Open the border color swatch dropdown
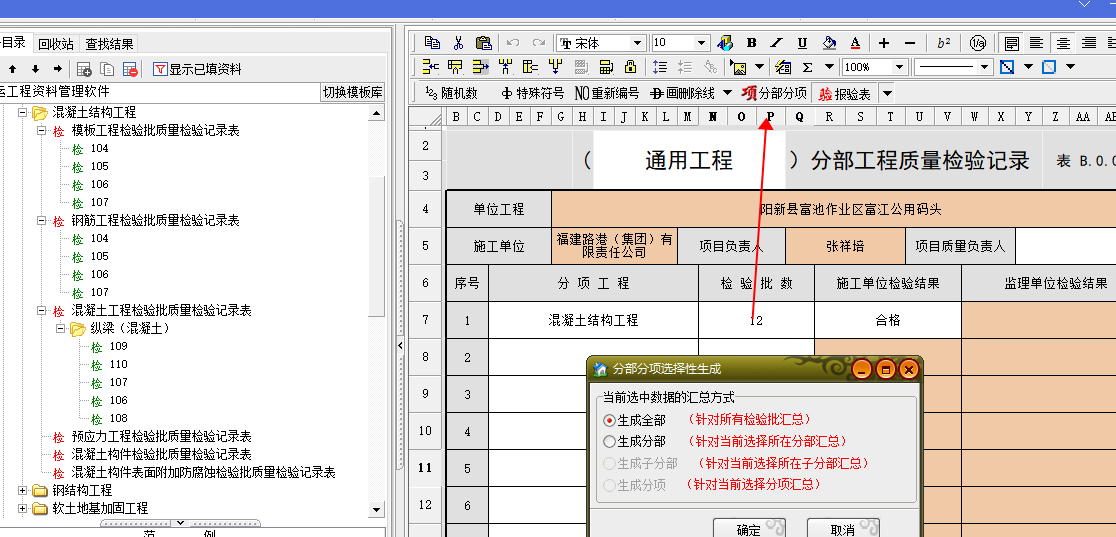Screen dimensions: 1116x537 (1028, 67)
